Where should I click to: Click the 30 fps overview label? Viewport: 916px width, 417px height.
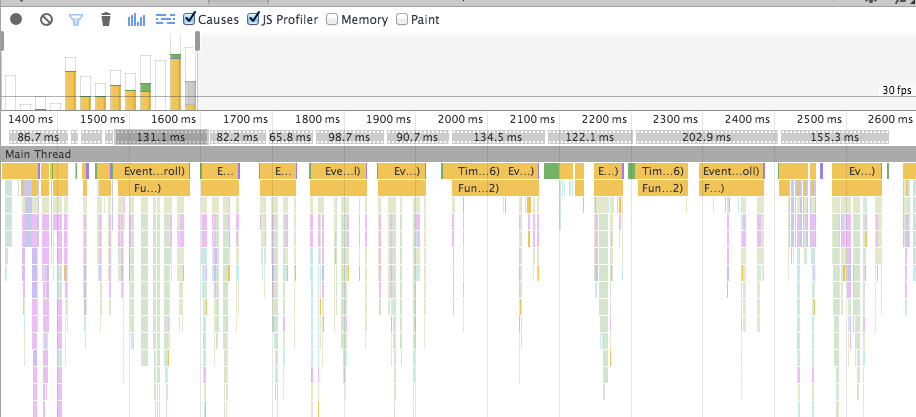(897, 91)
